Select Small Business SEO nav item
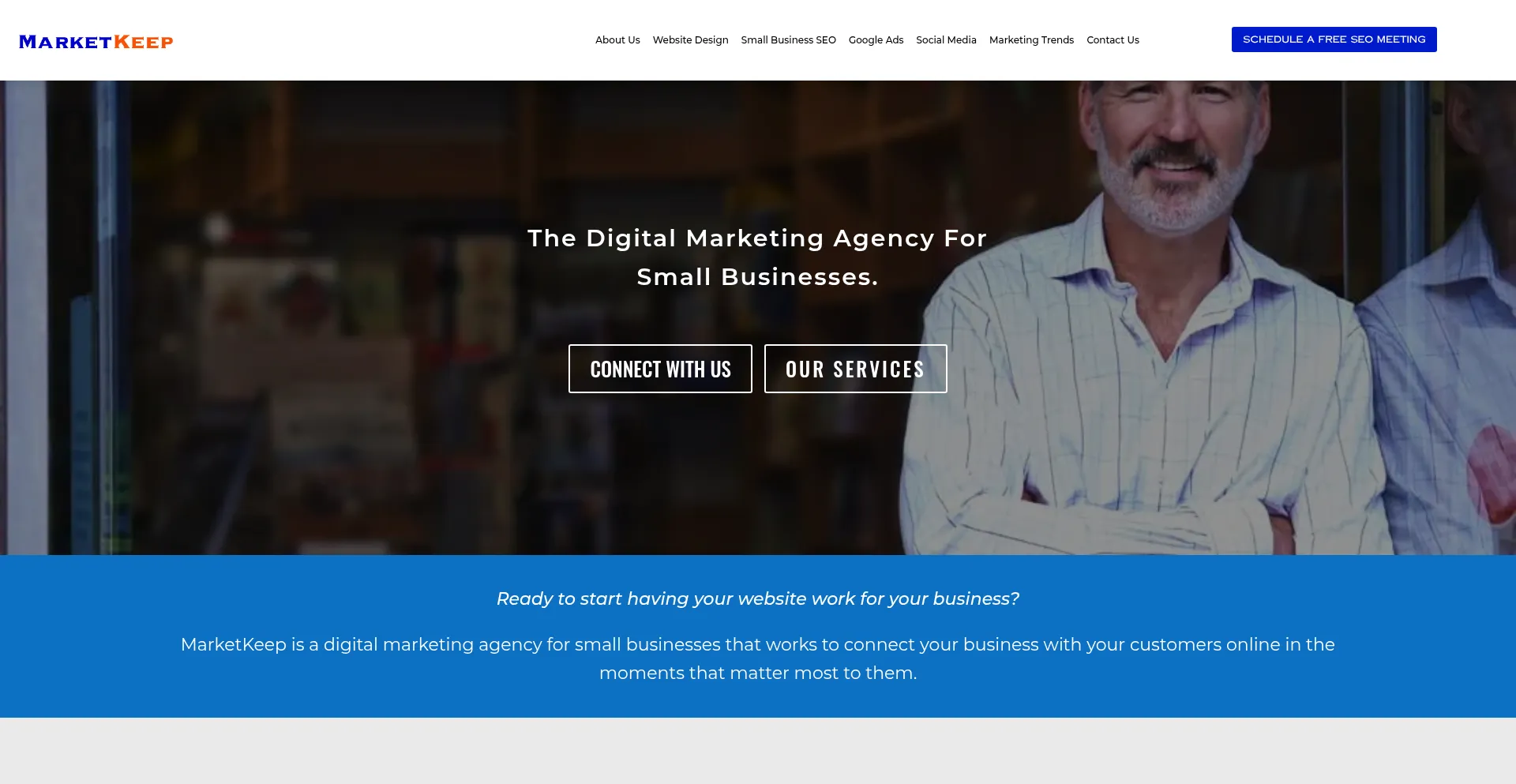Viewport: 1516px width, 784px height. click(x=788, y=40)
